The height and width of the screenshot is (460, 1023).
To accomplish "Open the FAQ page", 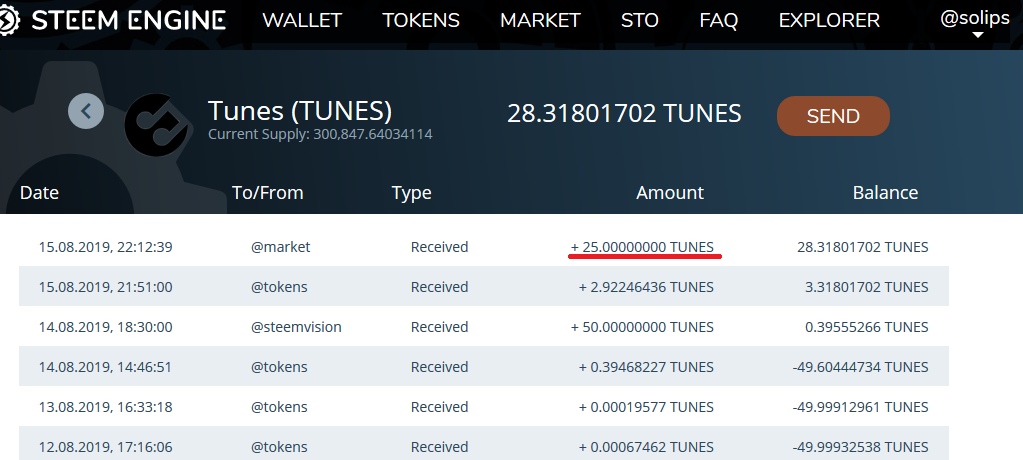I will pos(718,20).
